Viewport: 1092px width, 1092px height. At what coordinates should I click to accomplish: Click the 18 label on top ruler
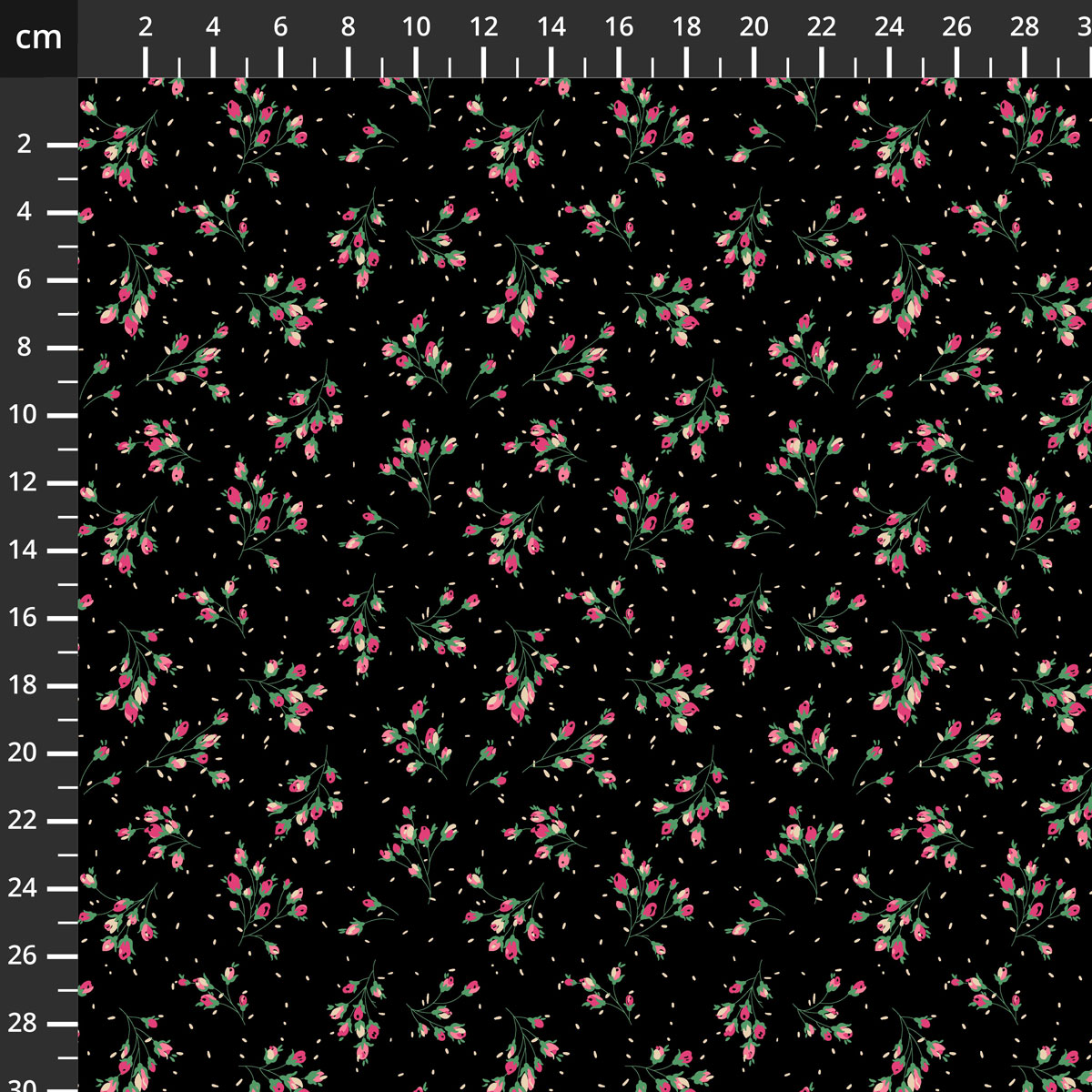click(x=686, y=27)
